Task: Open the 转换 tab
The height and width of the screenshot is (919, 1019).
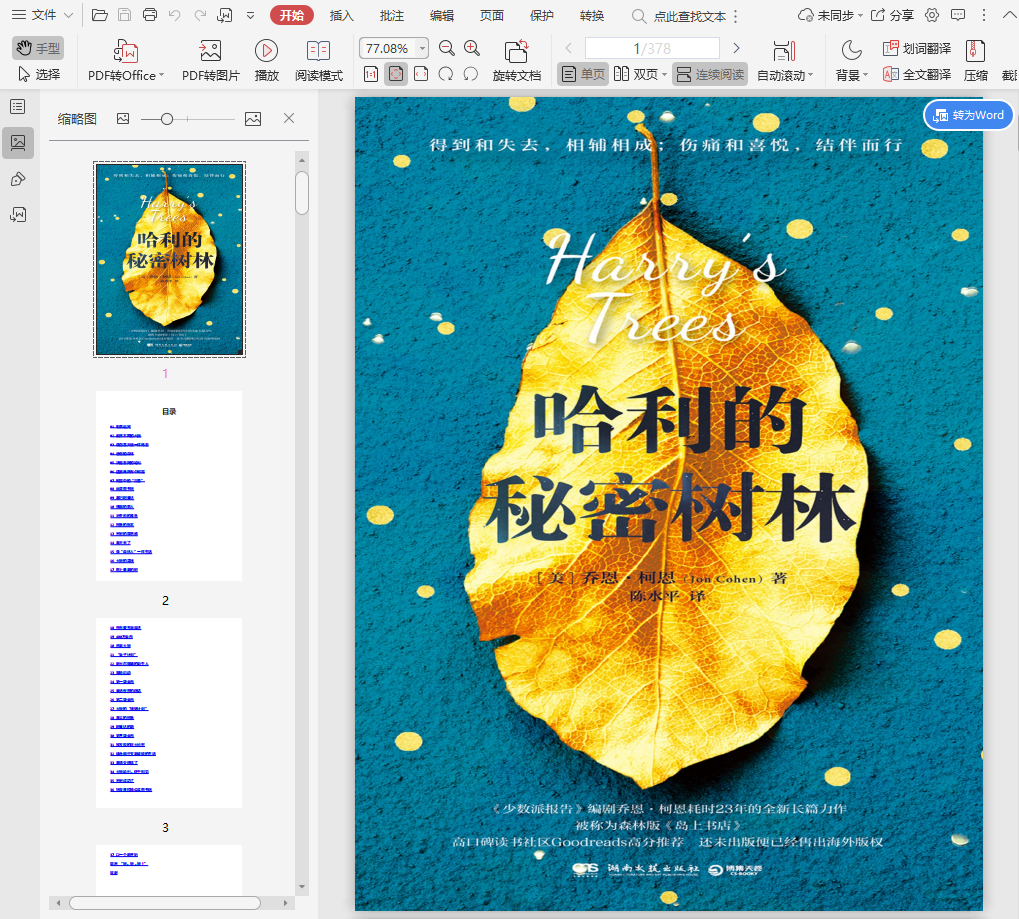Action: 592,15
